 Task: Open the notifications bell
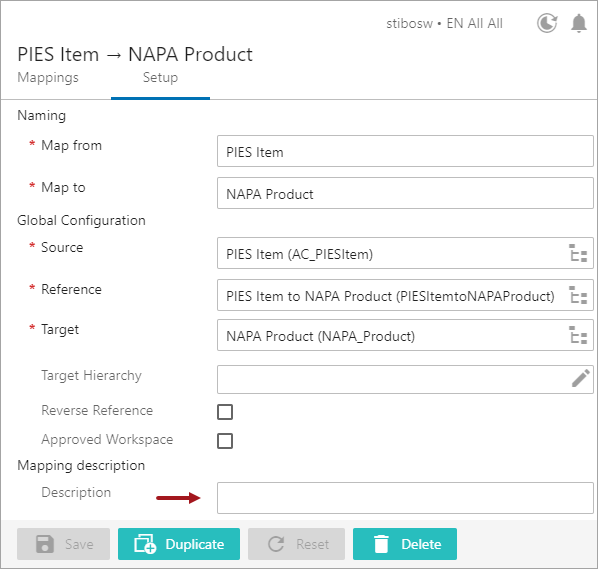point(579,23)
